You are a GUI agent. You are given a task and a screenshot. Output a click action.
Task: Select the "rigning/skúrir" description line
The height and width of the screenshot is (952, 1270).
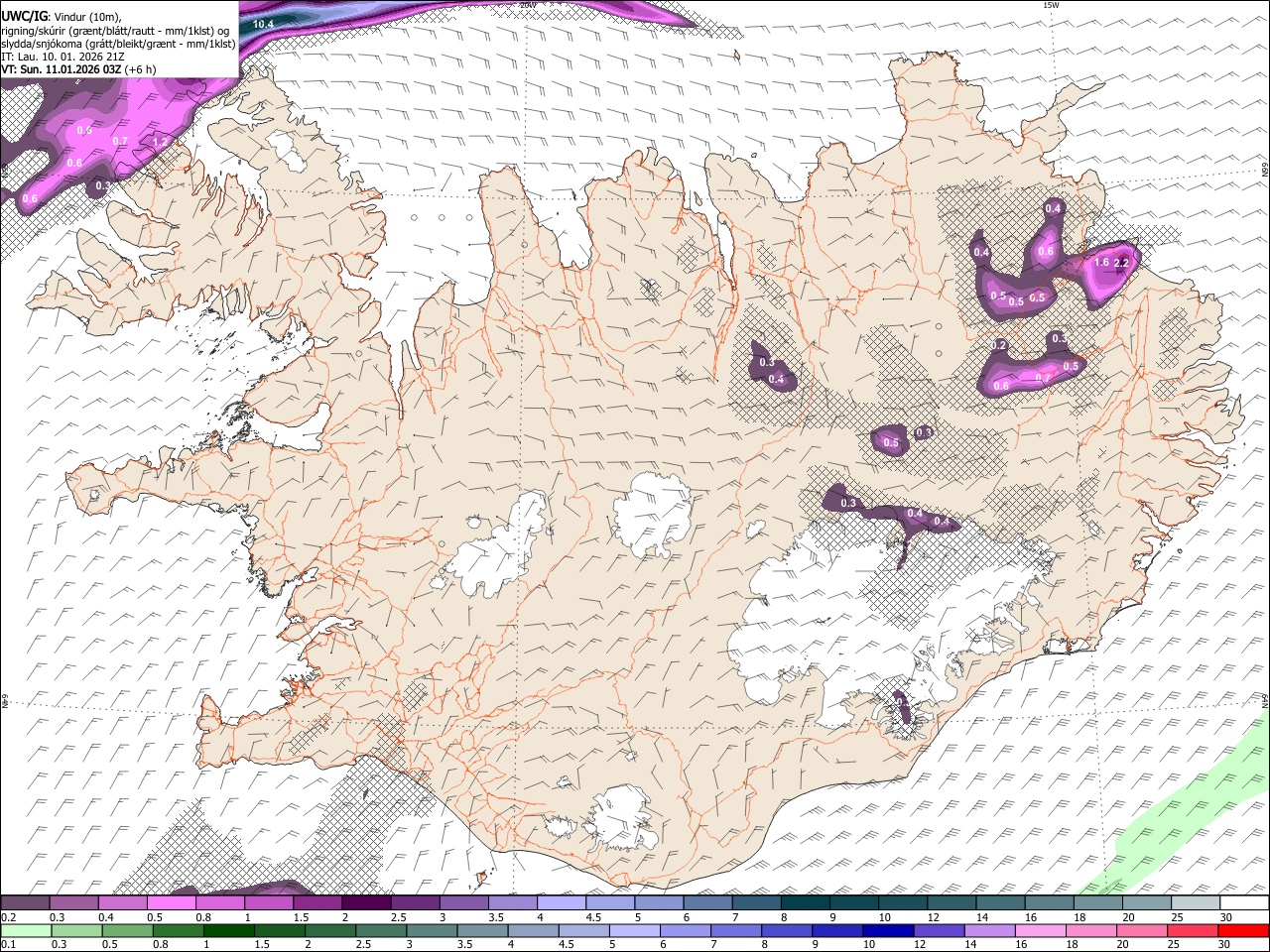117,31
